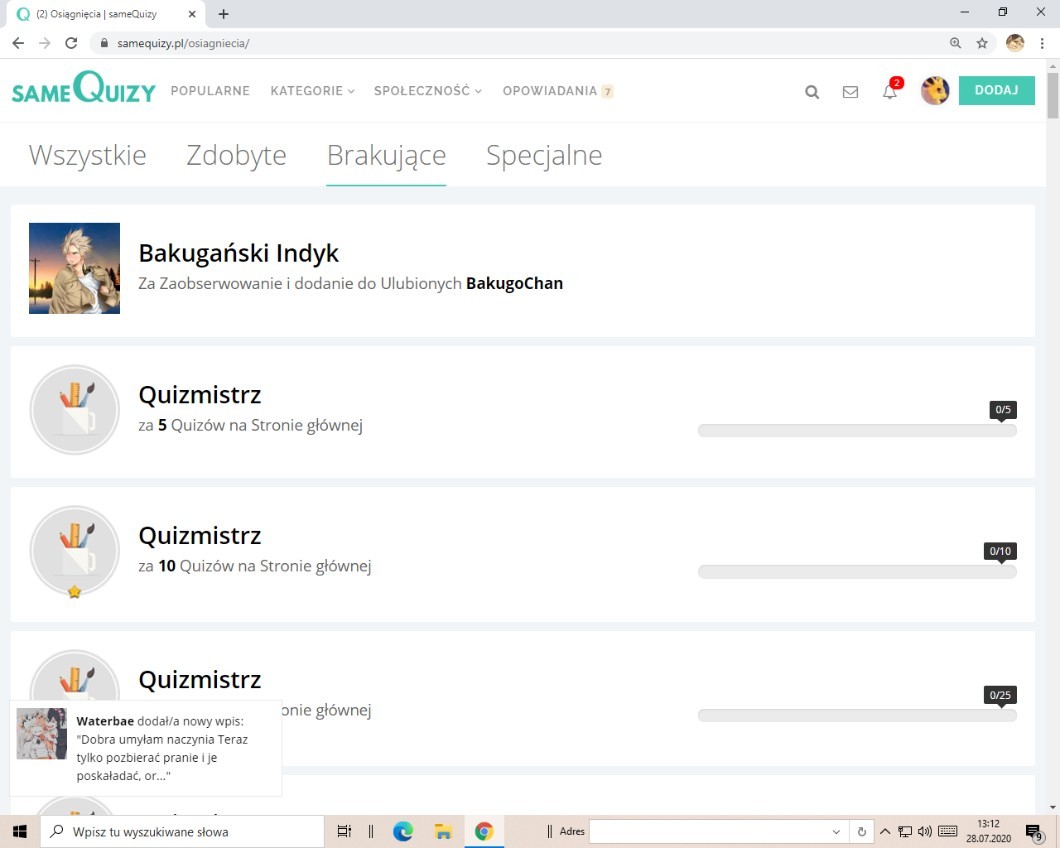Switch to the Specjalne tab
Viewport: 1060px width, 848px height.
(x=544, y=156)
